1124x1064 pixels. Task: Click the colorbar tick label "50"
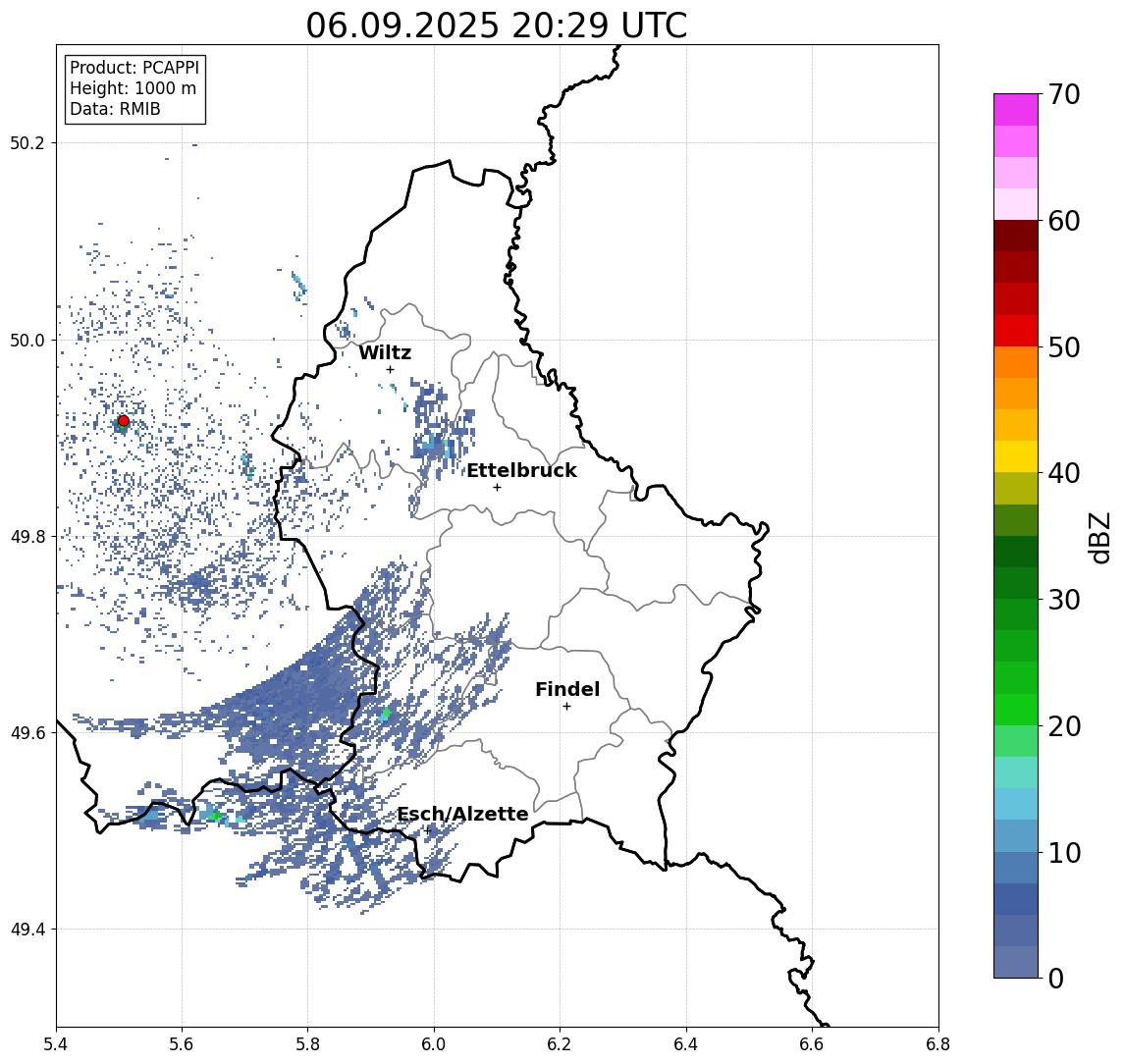1064,347
